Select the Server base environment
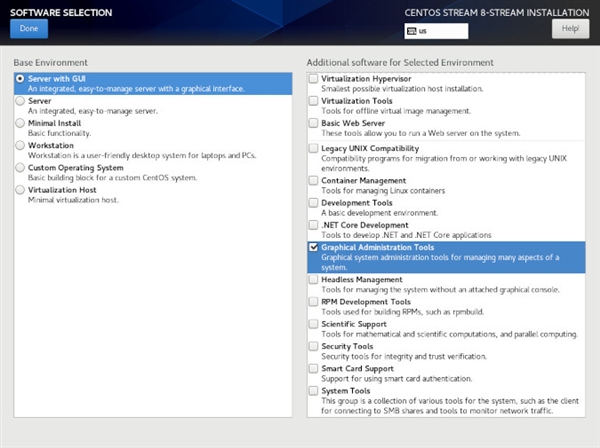 20,101
